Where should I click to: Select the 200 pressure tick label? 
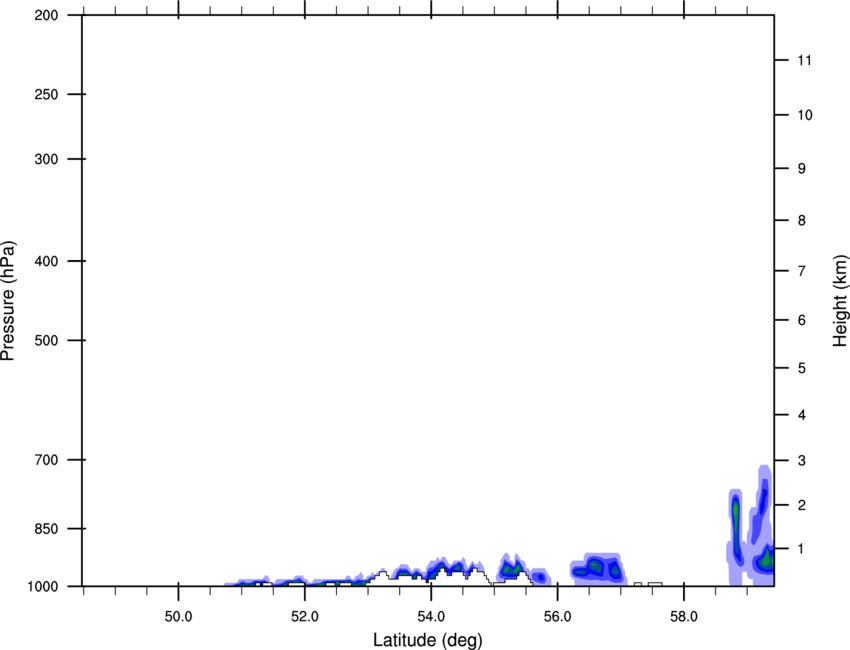pyautogui.click(x=46, y=15)
